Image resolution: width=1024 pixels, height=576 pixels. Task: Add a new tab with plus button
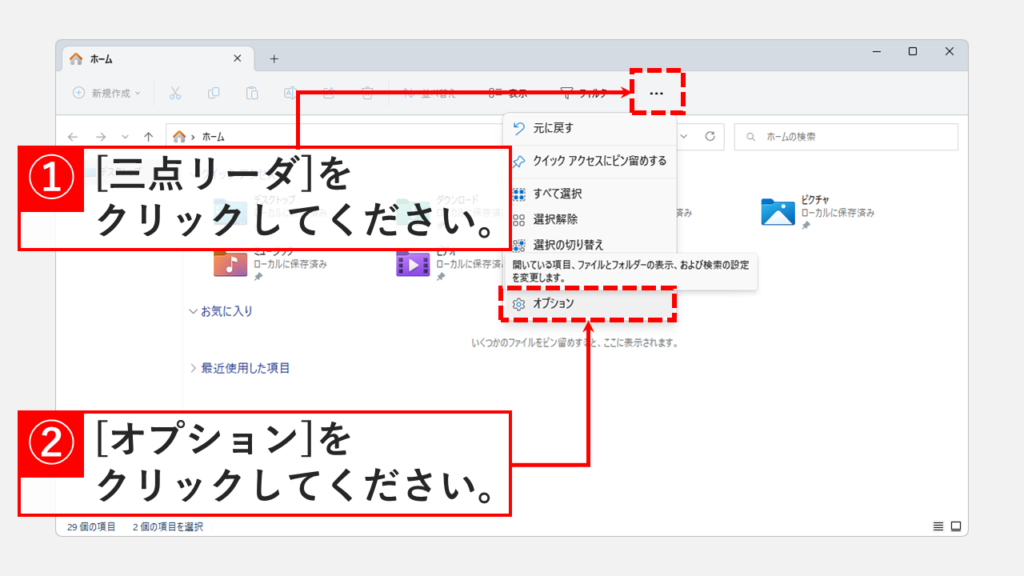pos(274,58)
